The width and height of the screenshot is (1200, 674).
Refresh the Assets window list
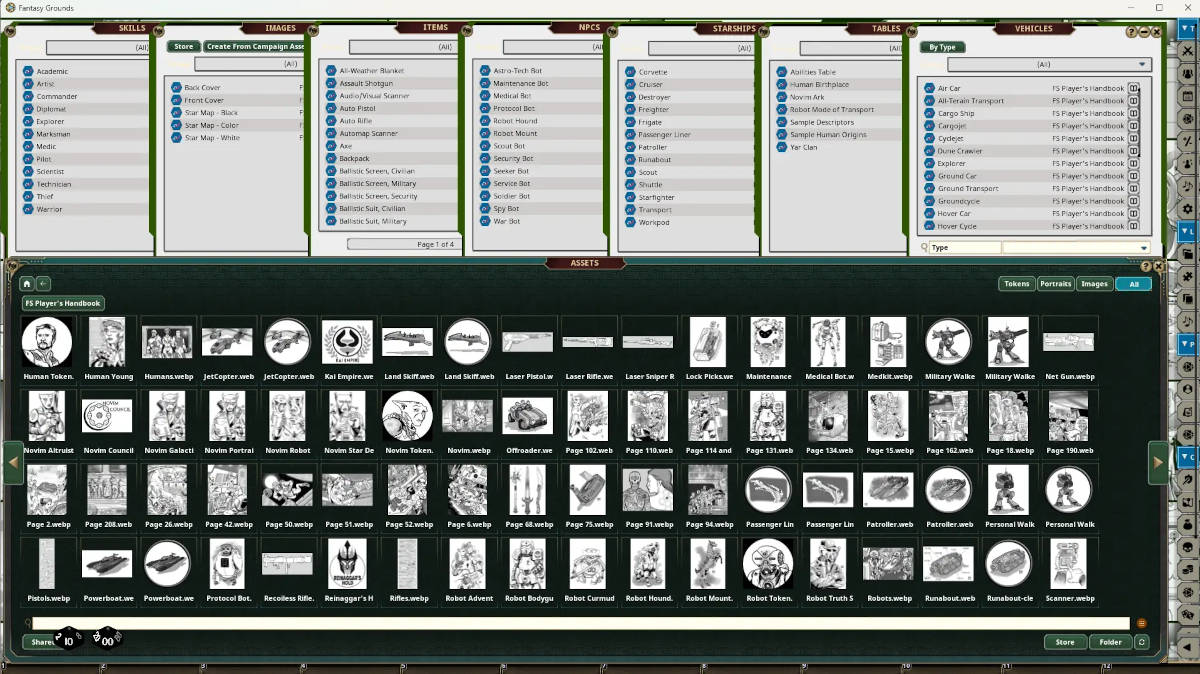[x=1142, y=642]
